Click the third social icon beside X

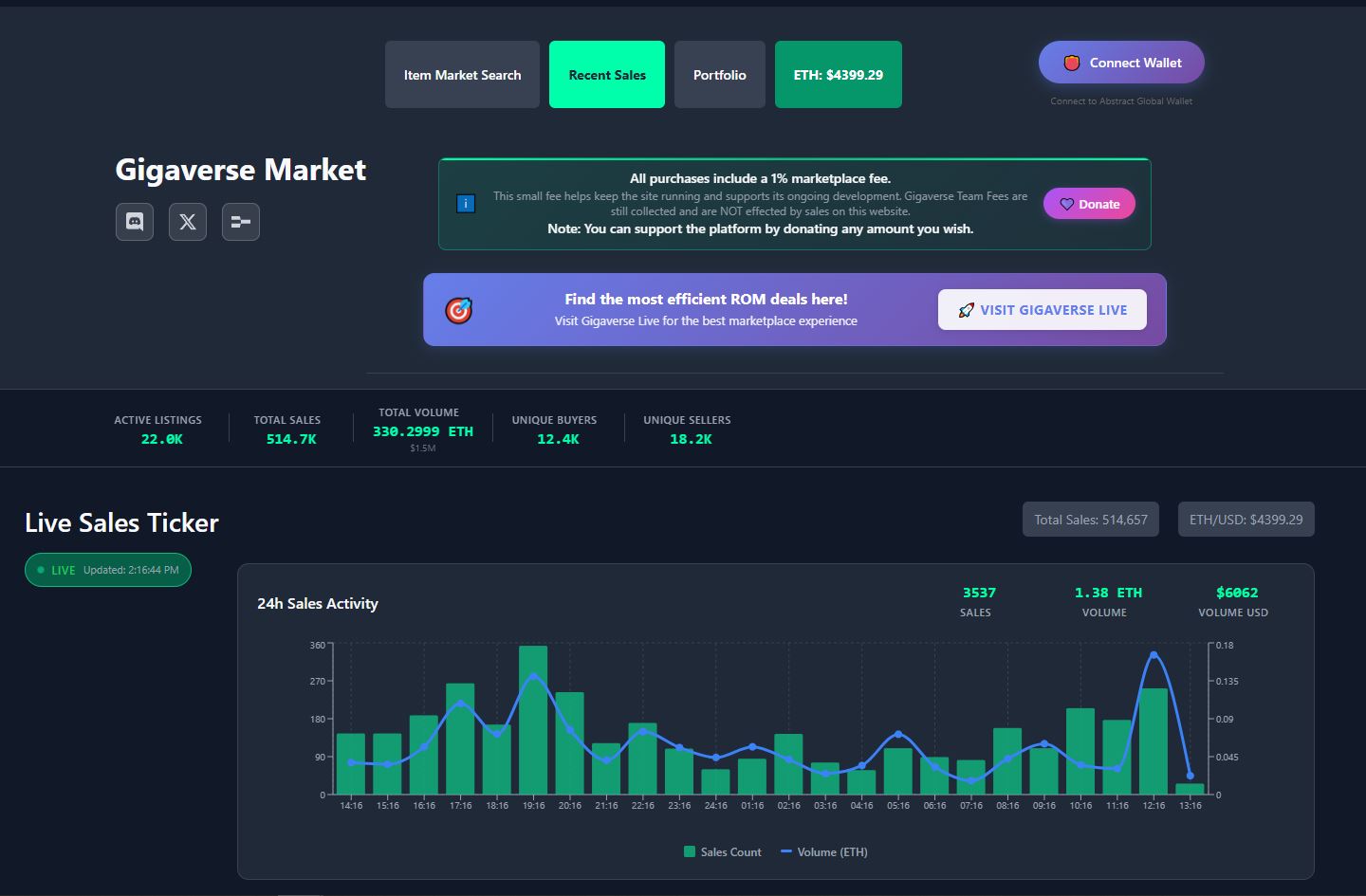(241, 222)
